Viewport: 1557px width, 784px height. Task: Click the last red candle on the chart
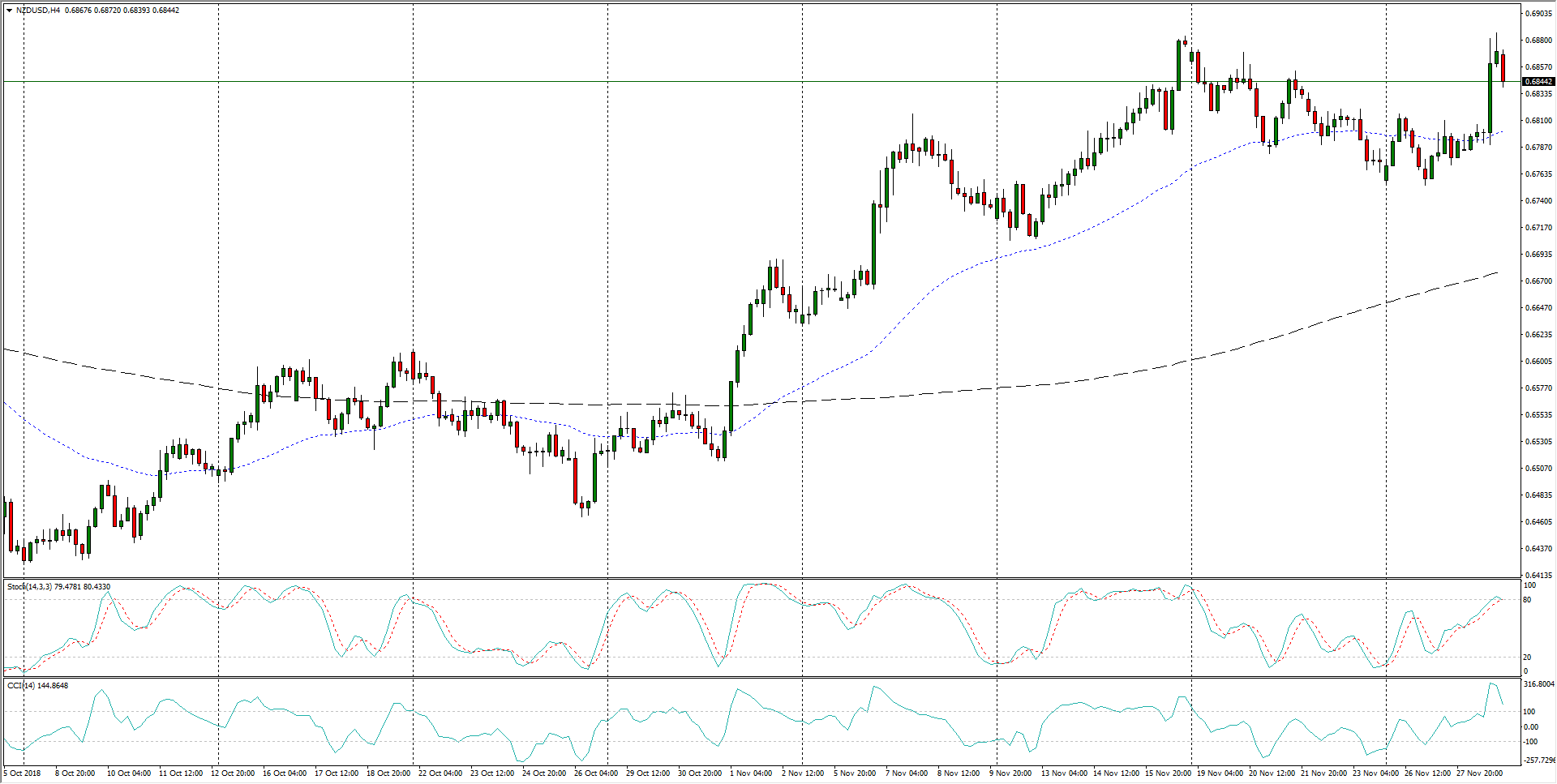click(1503, 67)
